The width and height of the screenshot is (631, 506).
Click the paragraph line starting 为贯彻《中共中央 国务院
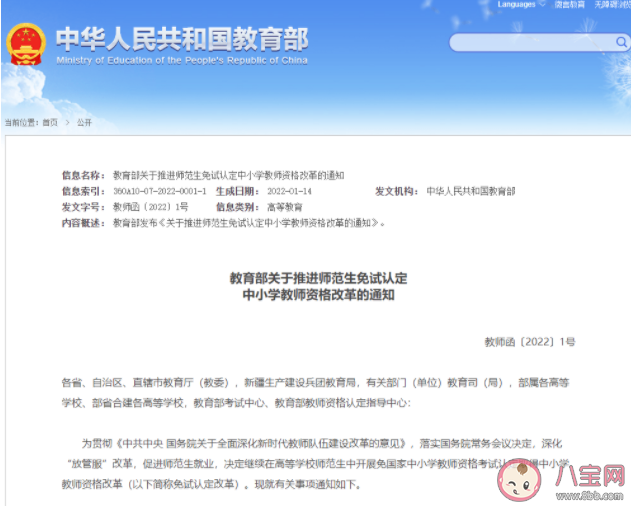click(322, 444)
